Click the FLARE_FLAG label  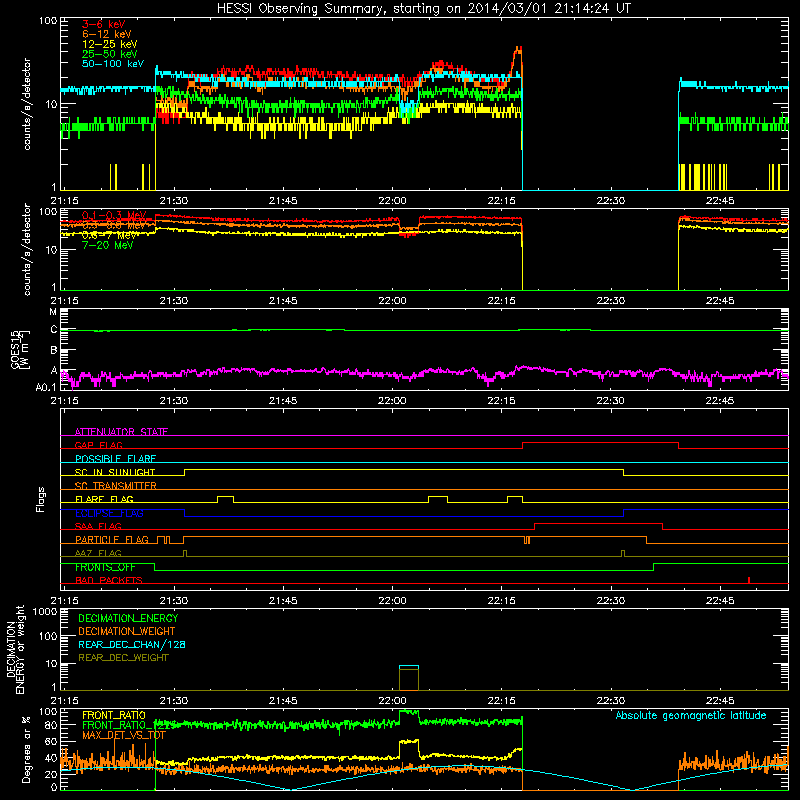tap(104, 499)
